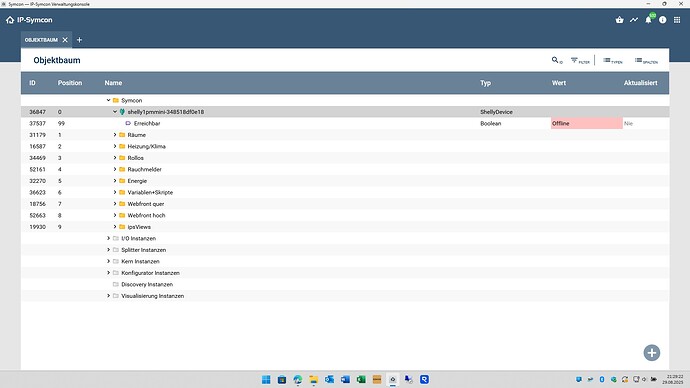690x388 pixels.
Task: Click the IP-Symcon home icon
Action: pos(10,20)
